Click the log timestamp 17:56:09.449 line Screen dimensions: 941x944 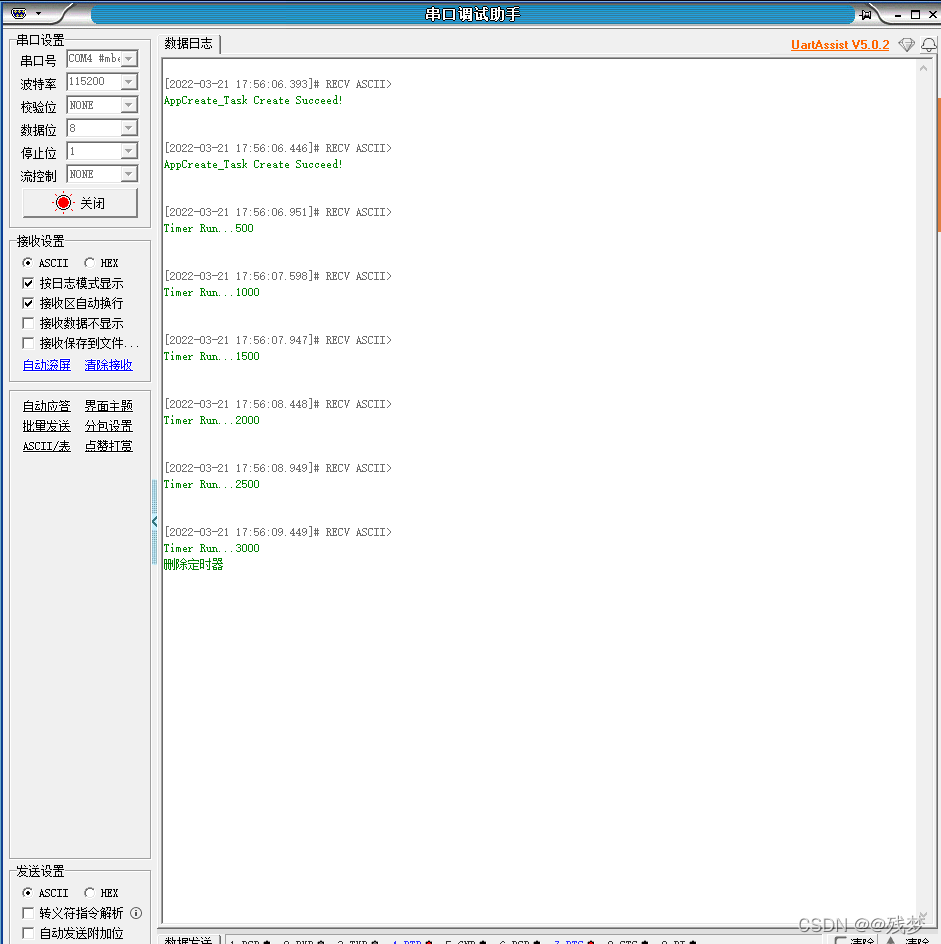point(278,532)
